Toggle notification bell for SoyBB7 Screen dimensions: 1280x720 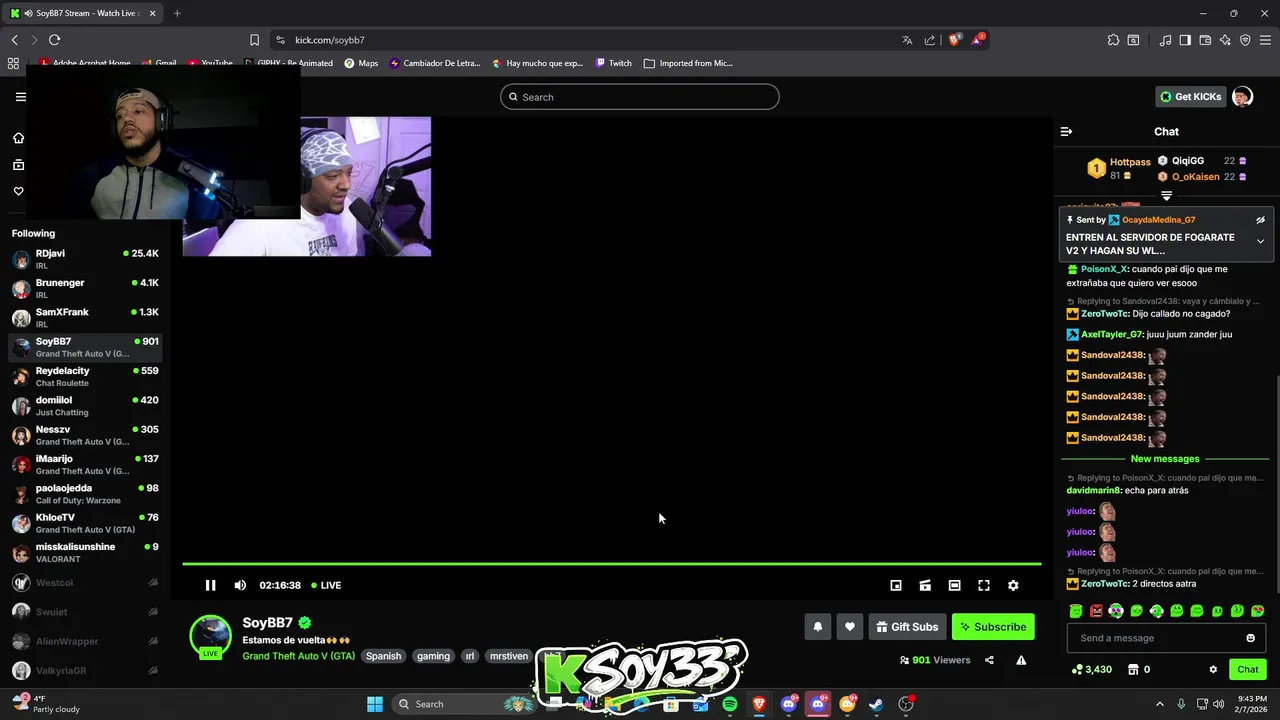pyautogui.click(x=817, y=627)
